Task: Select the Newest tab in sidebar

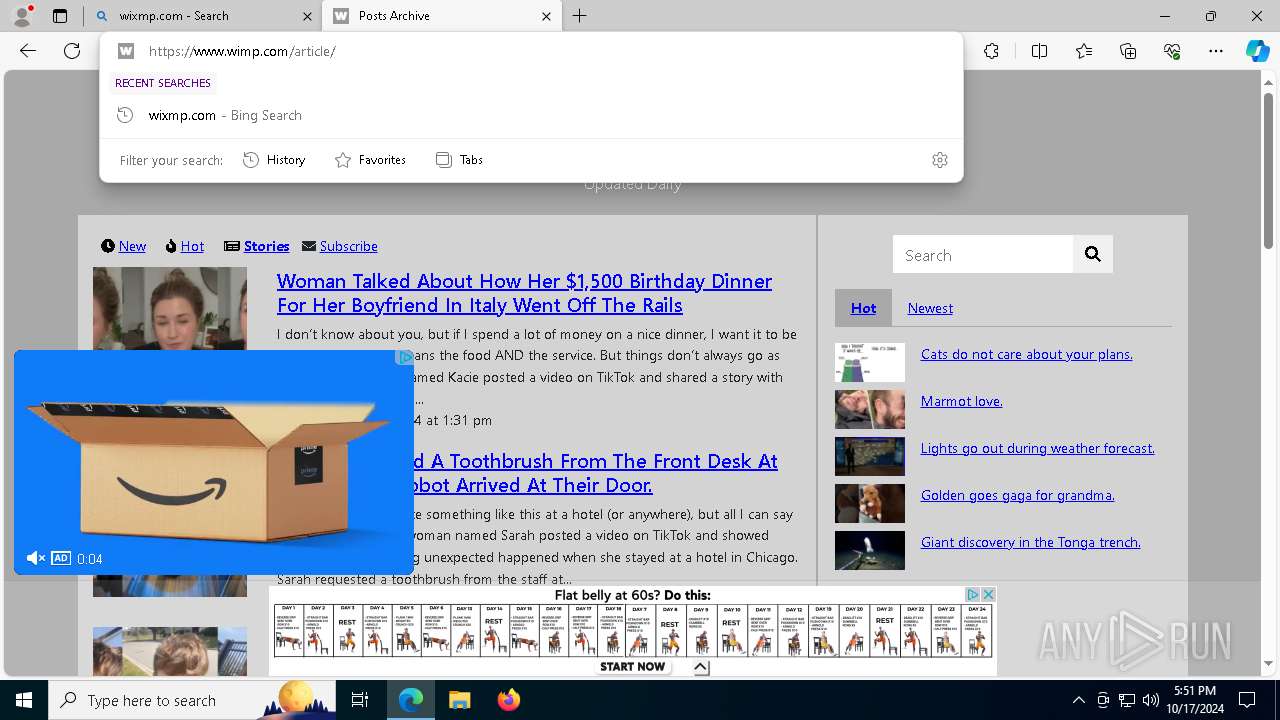Action: coord(930,308)
